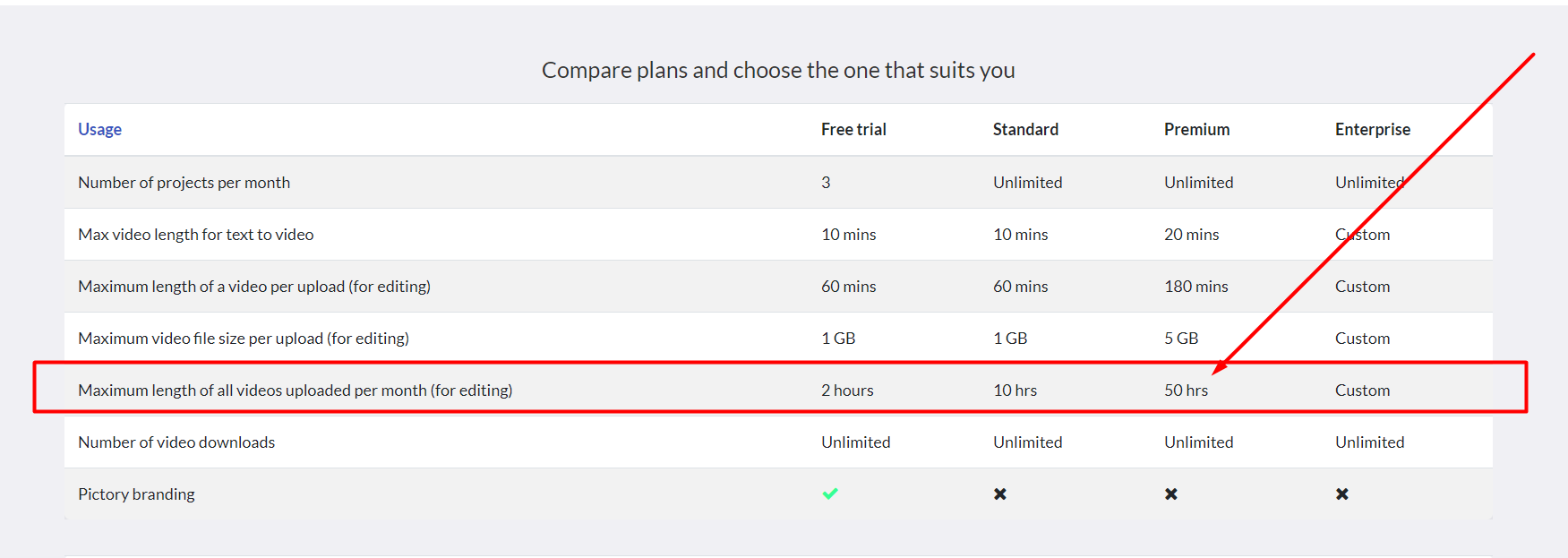Image resolution: width=1568 pixels, height=558 pixels.
Task: Click the Enterprise plan header
Action: (1372, 129)
